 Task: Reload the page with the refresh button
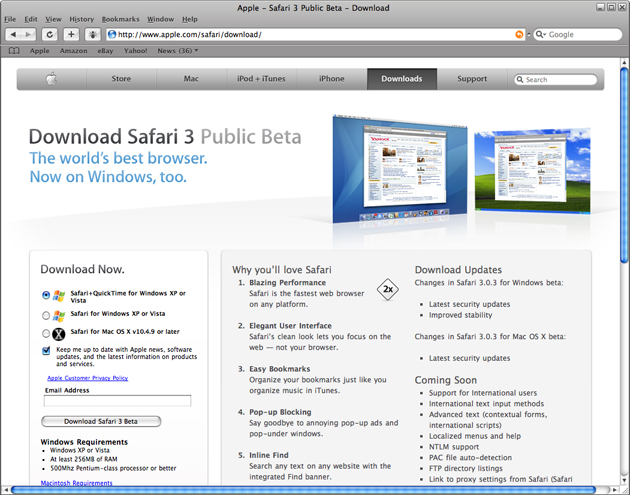click(x=49, y=35)
